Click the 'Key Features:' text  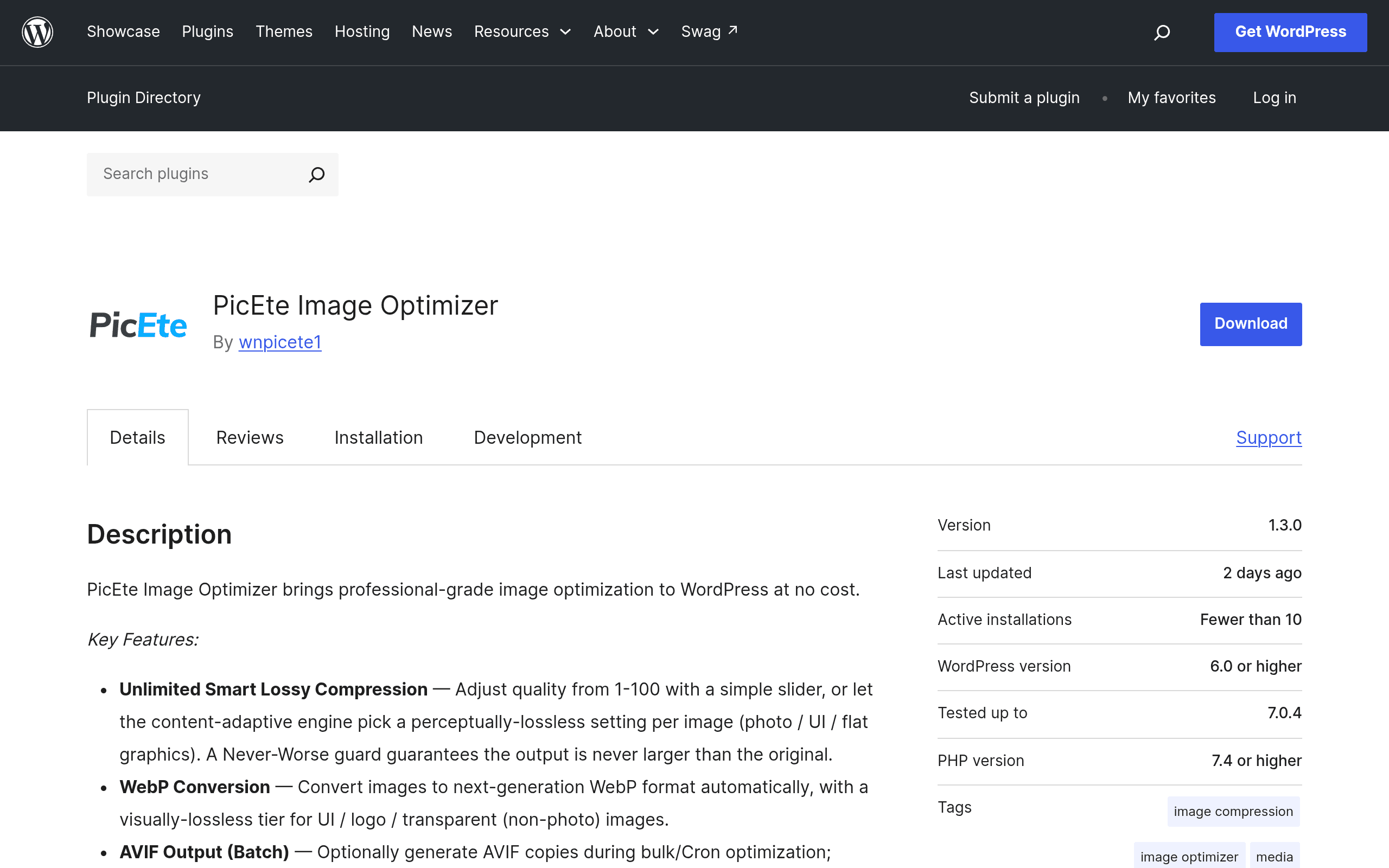pyautogui.click(x=143, y=640)
